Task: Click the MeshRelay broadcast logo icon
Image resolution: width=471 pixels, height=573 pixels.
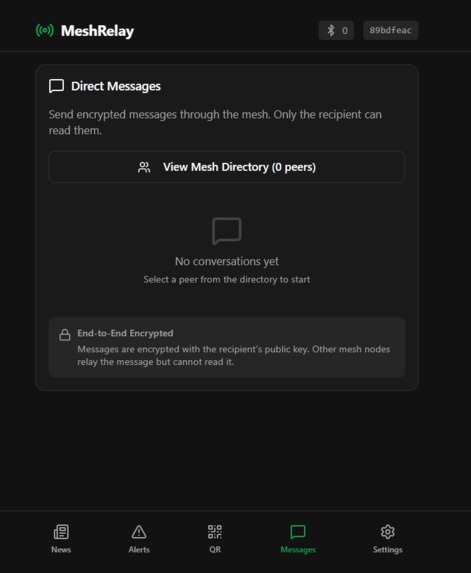Action: click(45, 30)
